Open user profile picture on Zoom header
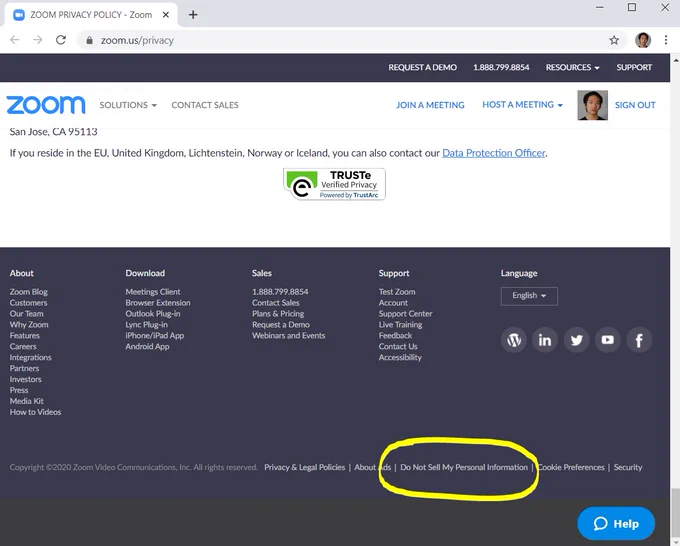The image size is (680, 546). click(592, 105)
